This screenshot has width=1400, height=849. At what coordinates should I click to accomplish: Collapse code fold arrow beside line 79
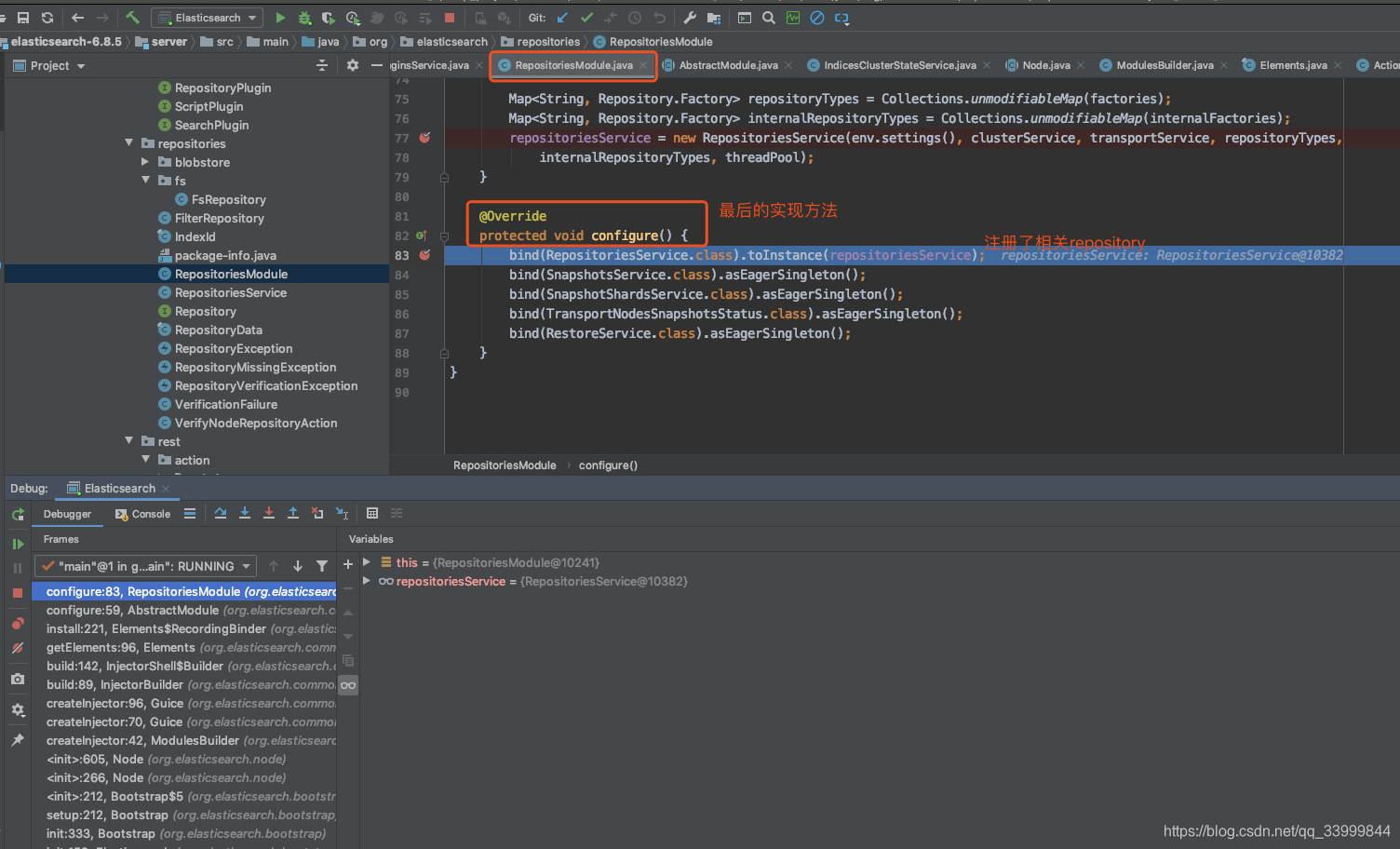[445, 176]
